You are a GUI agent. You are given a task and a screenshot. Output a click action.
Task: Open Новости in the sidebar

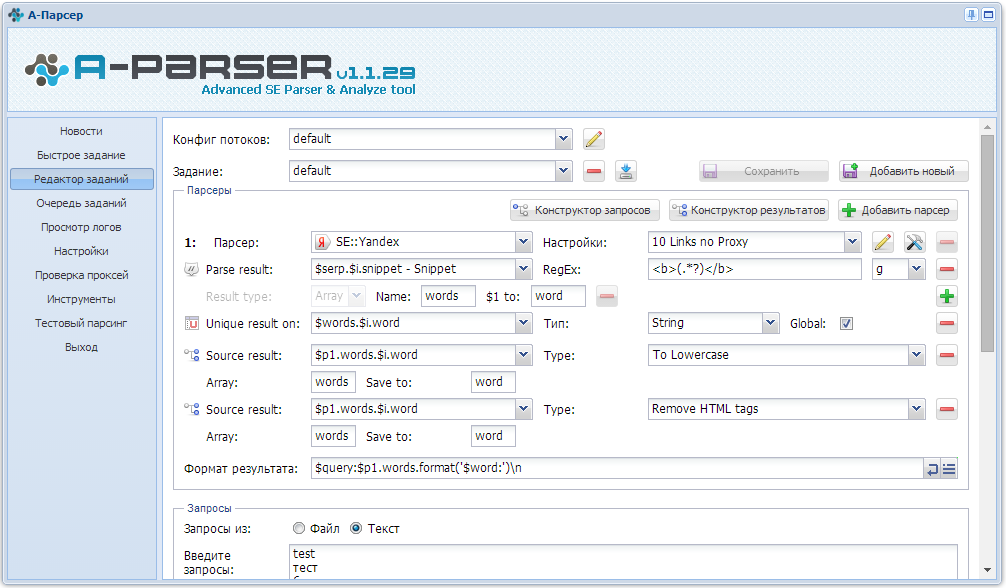pyautogui.click(x=81, y=131)
